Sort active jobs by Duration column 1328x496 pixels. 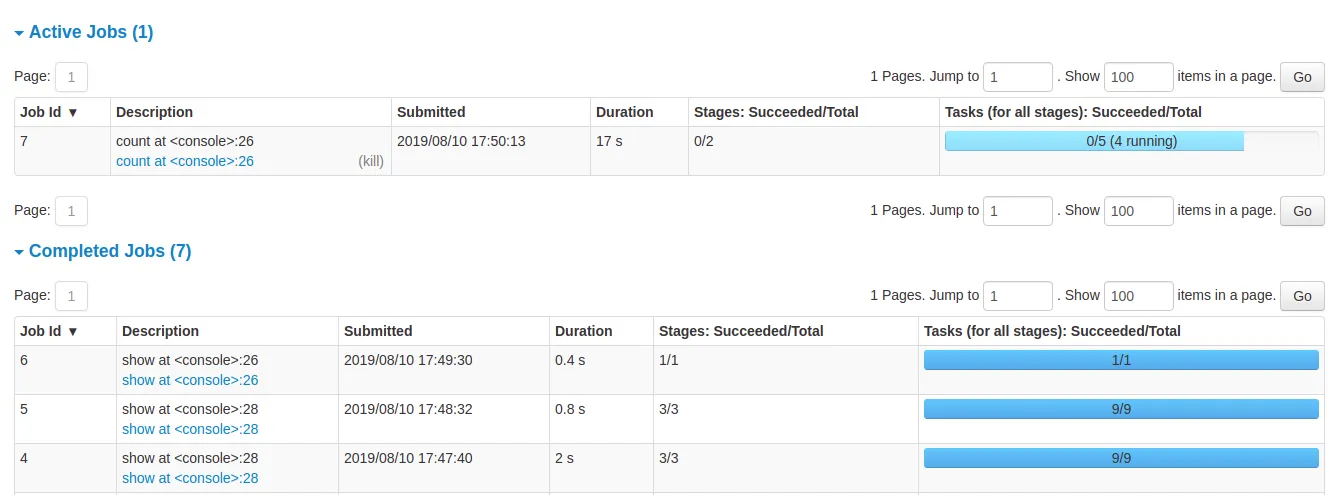click(x=624, y=112)
